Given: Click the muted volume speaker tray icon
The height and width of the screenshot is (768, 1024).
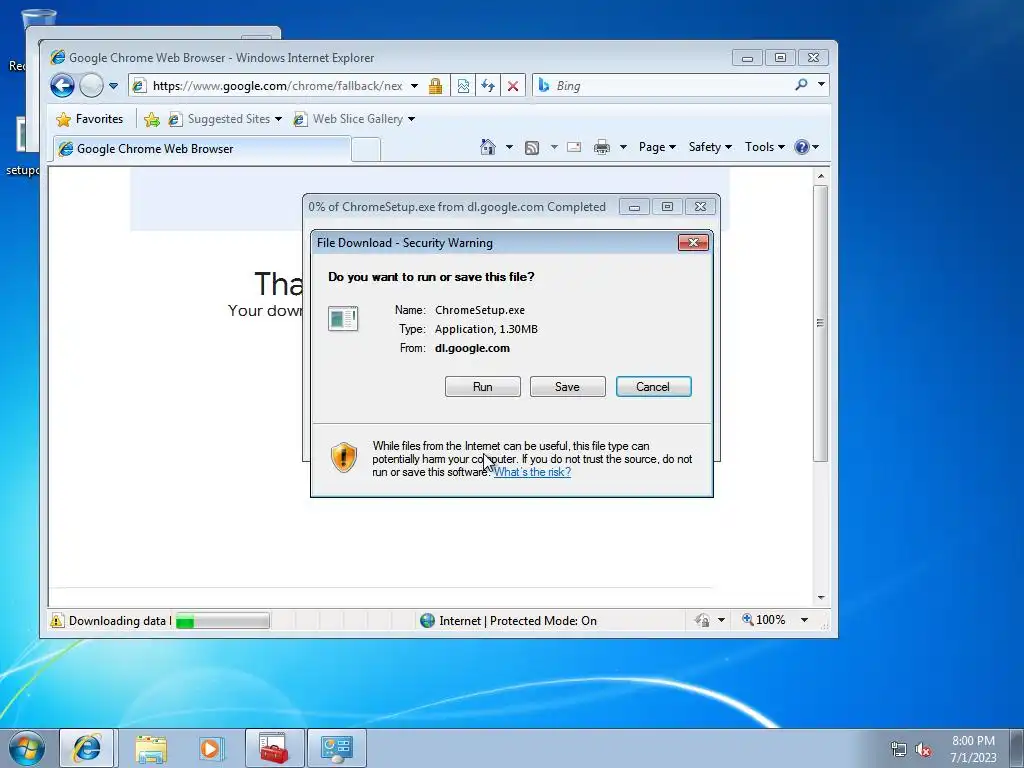Looking at the screenshot, I should pyautogui.click(x=923, y=750).
